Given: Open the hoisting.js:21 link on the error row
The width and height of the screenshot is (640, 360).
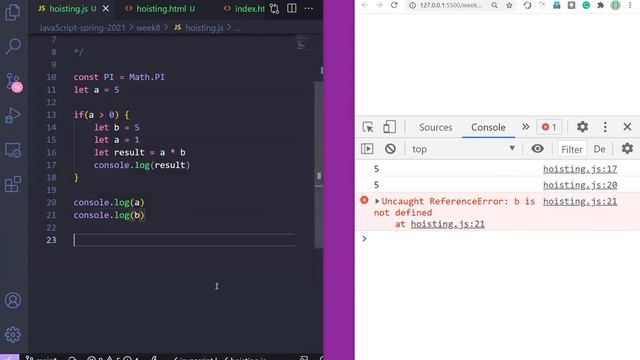Looking at the screenshot, I should pos(580,202).
